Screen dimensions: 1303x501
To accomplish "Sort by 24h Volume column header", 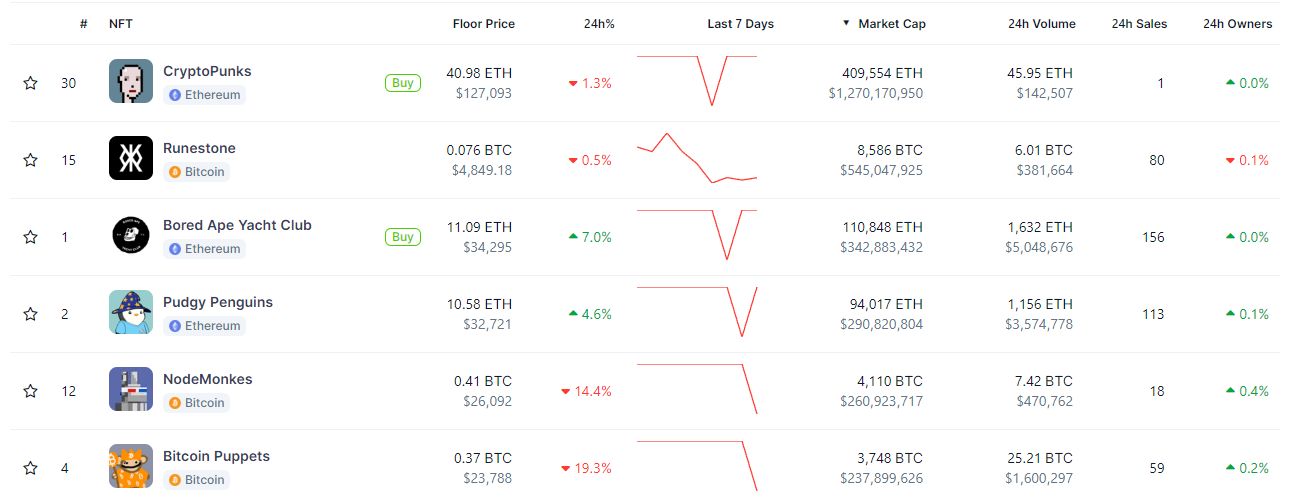I will (1041, 24).
